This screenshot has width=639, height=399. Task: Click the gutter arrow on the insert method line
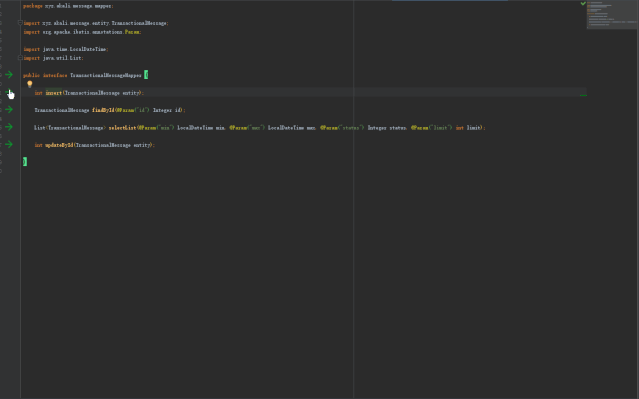[x=9, y=93]
